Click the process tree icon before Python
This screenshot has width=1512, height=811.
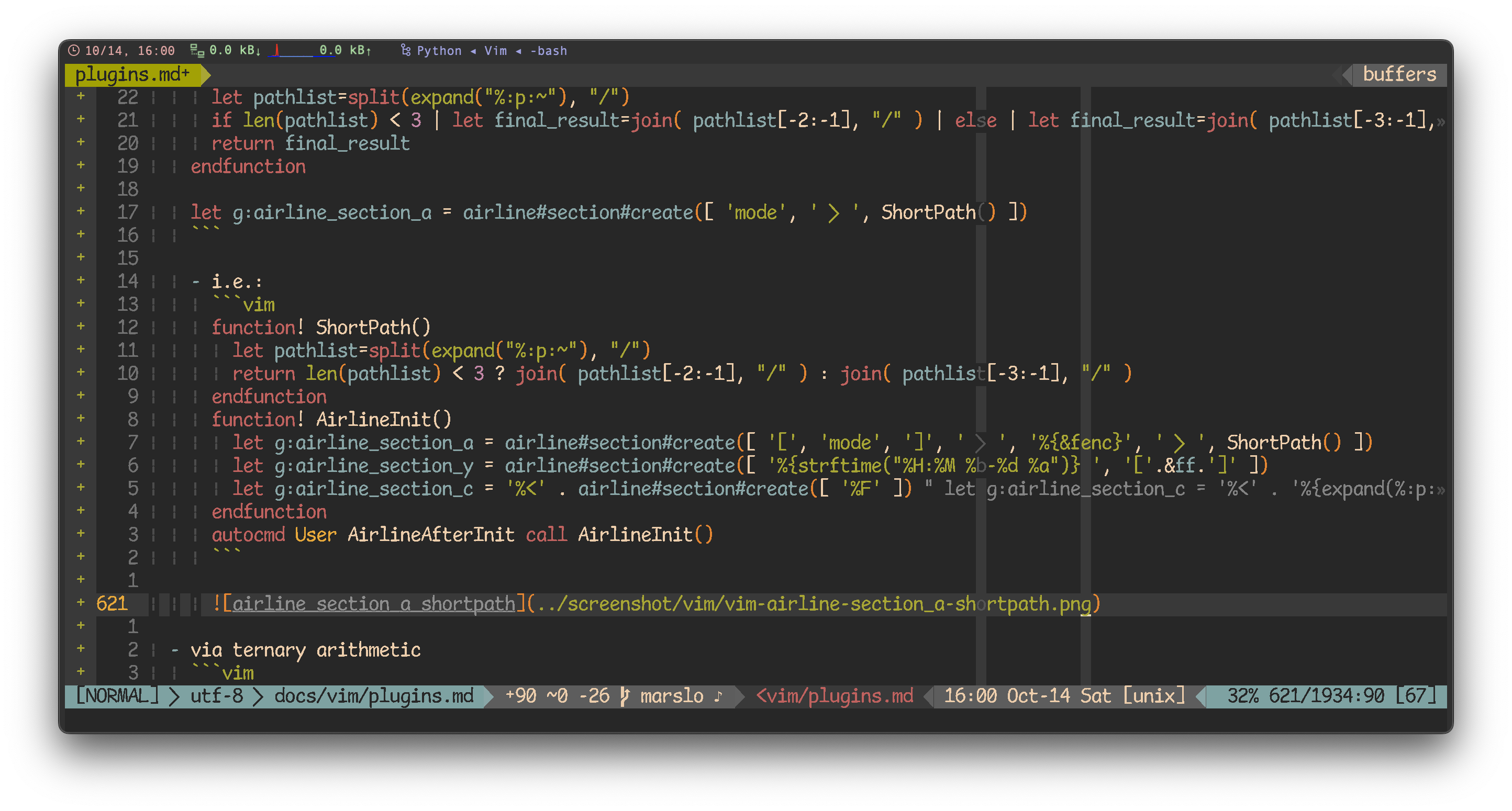pos(406,50)
